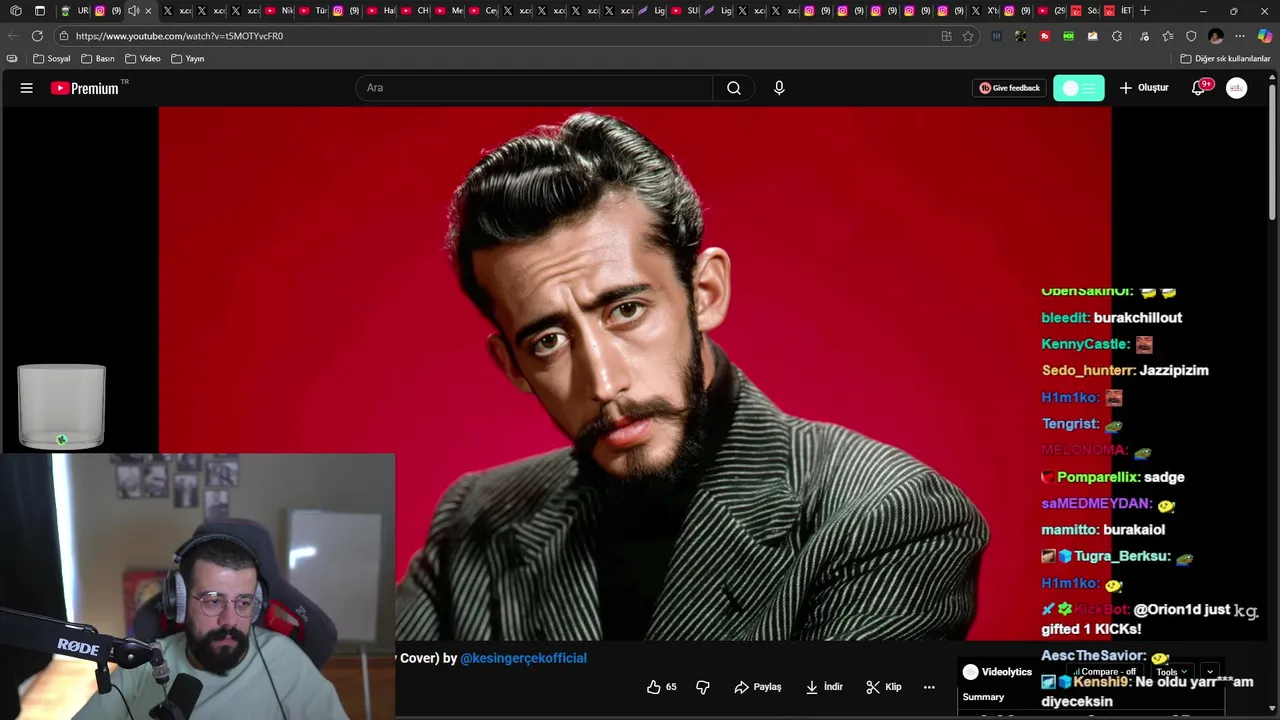Dislike the video with thumbs down
This screenshot has height=720, width=1280.
pos(703,687)
